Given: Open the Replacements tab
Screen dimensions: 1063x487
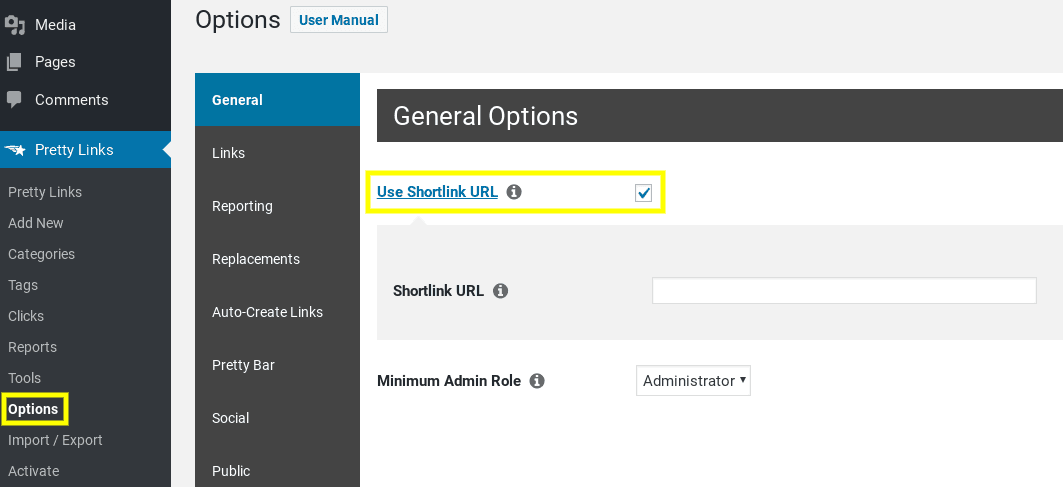Looking at the screenshot, I should point(277,258).
